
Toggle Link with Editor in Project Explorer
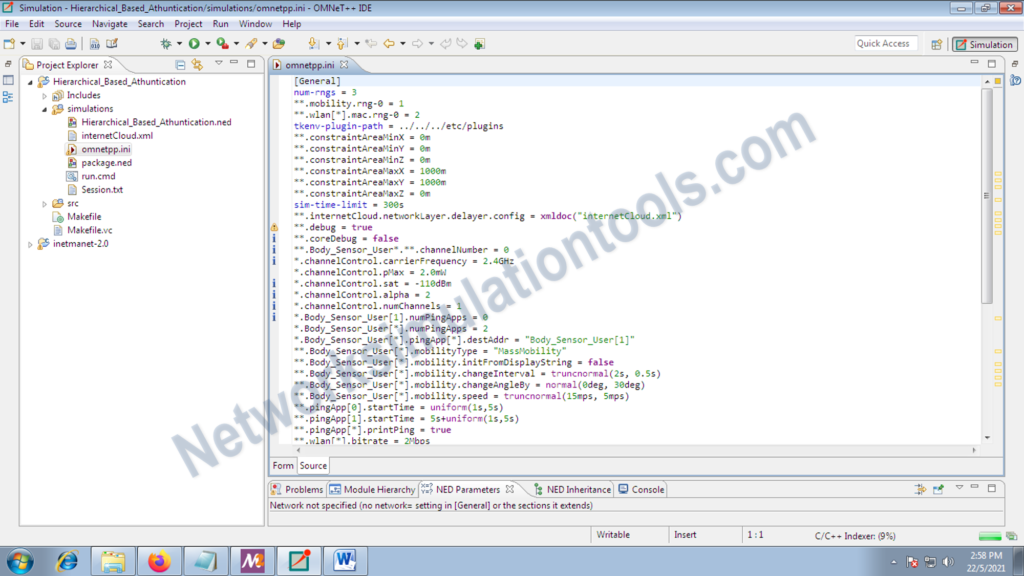tap(198, 63)
